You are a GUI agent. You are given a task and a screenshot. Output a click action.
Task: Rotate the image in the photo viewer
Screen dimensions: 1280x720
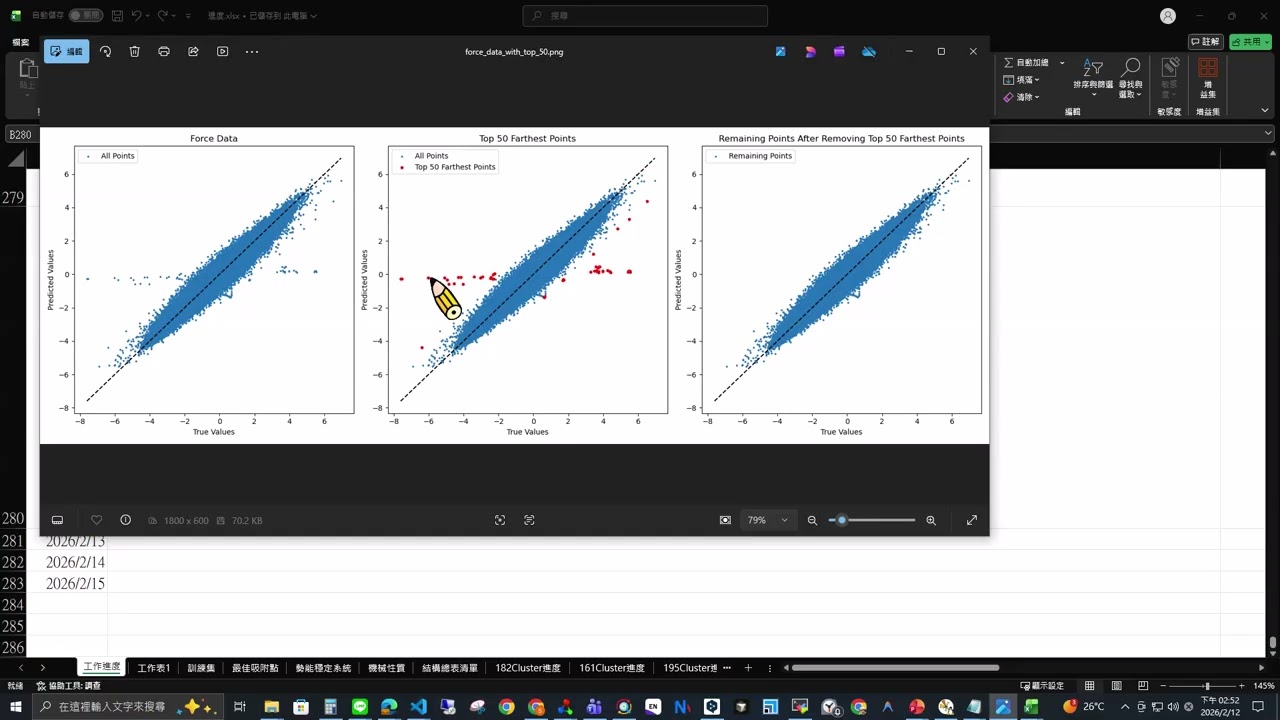pyautogui.click(x=105, y=51)
